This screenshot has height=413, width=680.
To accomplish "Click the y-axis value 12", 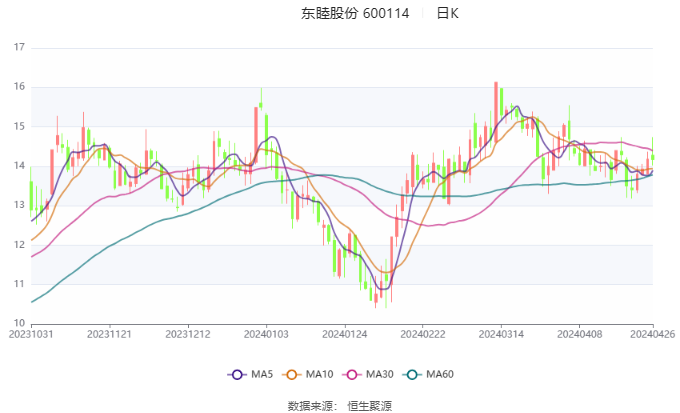I will click(19, 245).
